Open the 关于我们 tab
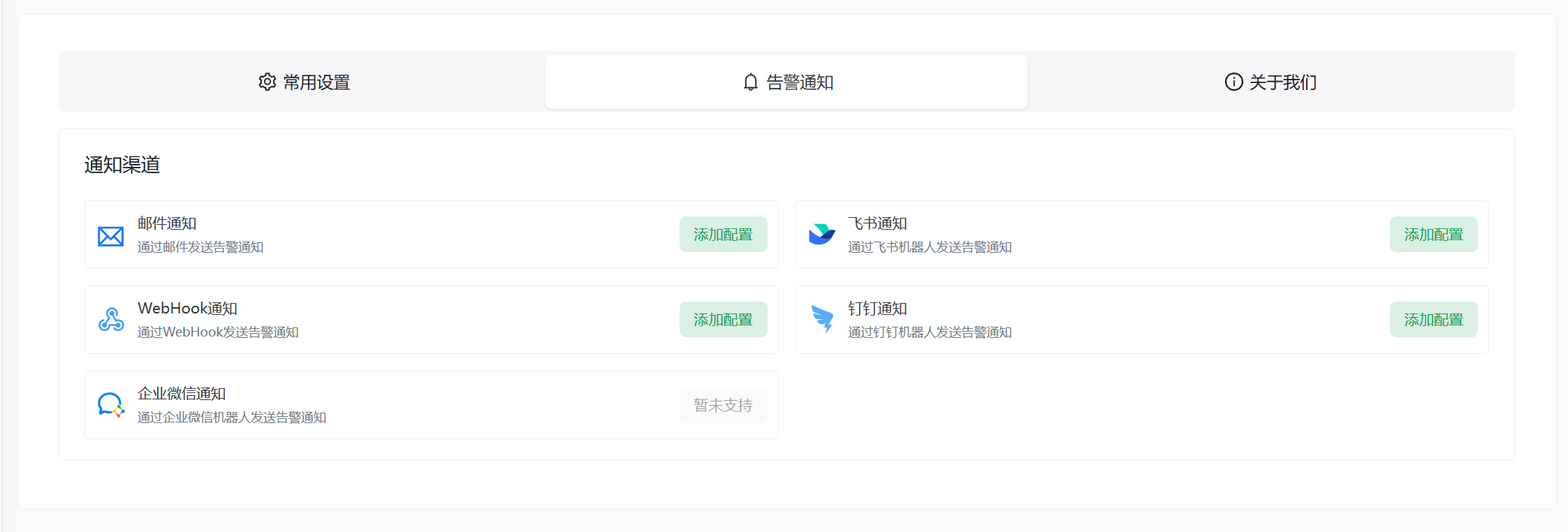This screenshot has width=1568, height=532. tap(1270, 82)
